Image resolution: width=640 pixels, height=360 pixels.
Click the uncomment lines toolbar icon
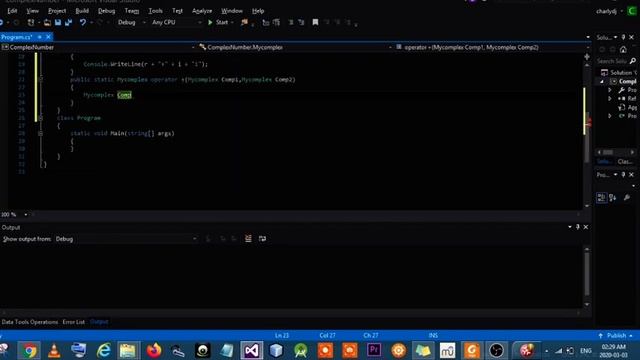301,22
